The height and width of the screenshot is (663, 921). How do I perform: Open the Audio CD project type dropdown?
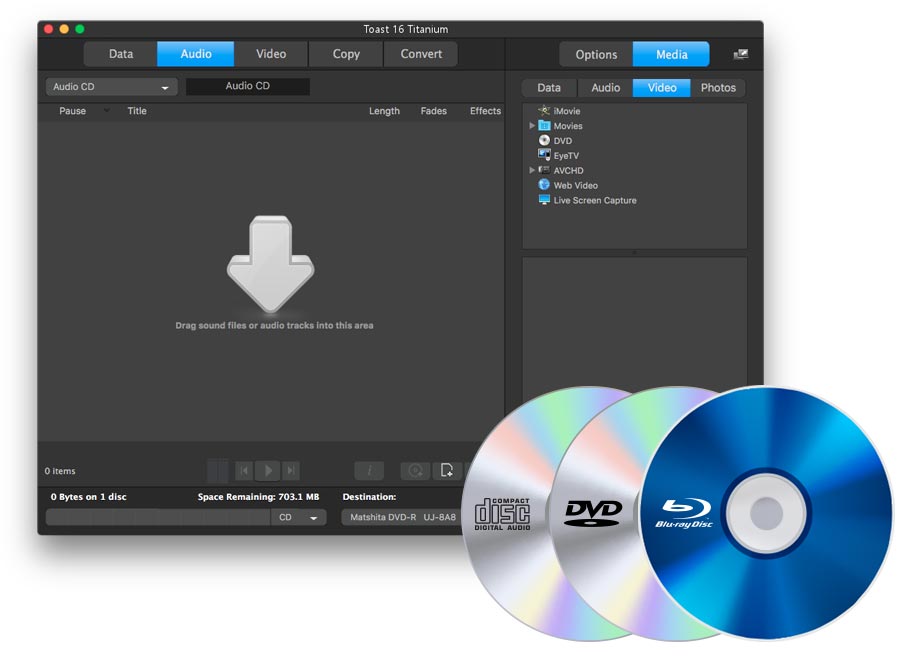pos(112,87)
